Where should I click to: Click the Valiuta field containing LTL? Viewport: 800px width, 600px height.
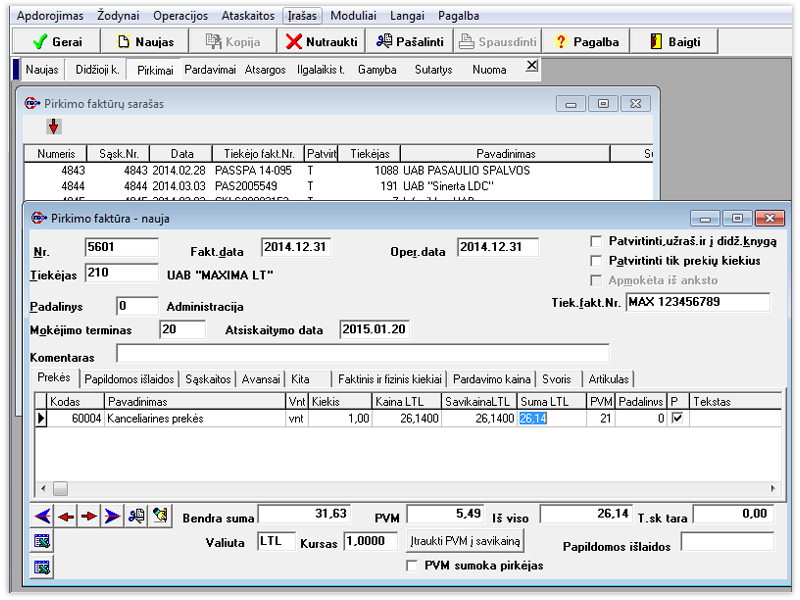(277, 541)
